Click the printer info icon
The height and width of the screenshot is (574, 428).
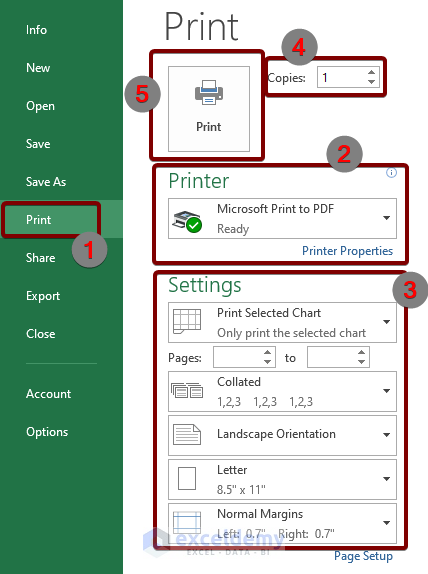pos(391,172)
